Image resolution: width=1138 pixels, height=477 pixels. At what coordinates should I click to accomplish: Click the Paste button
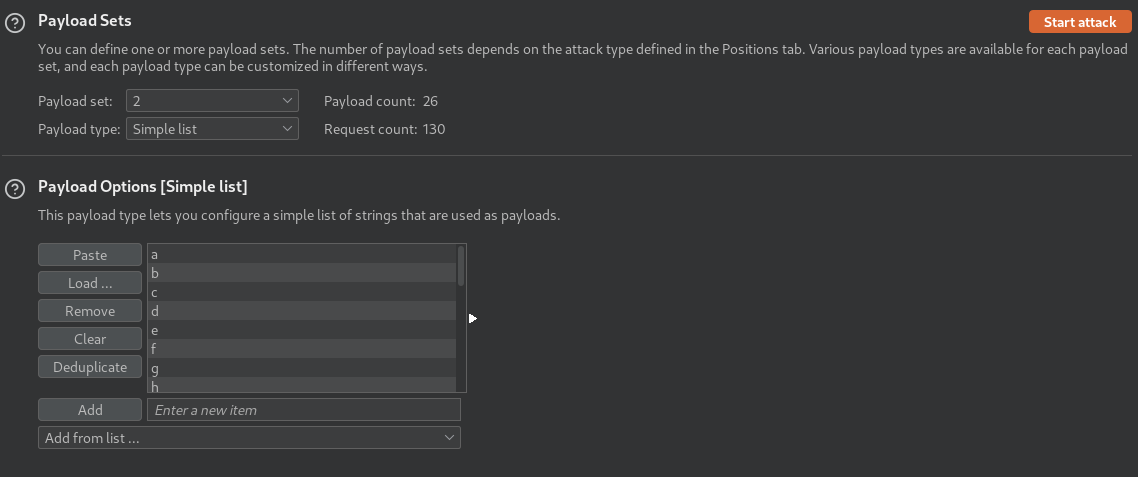90,255
